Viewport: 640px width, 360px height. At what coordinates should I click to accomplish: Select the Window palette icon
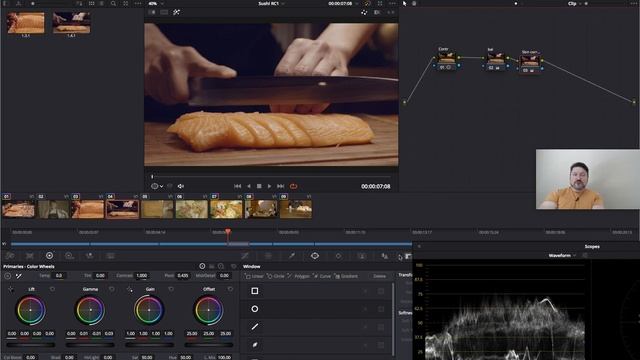(x=315, y=256)
